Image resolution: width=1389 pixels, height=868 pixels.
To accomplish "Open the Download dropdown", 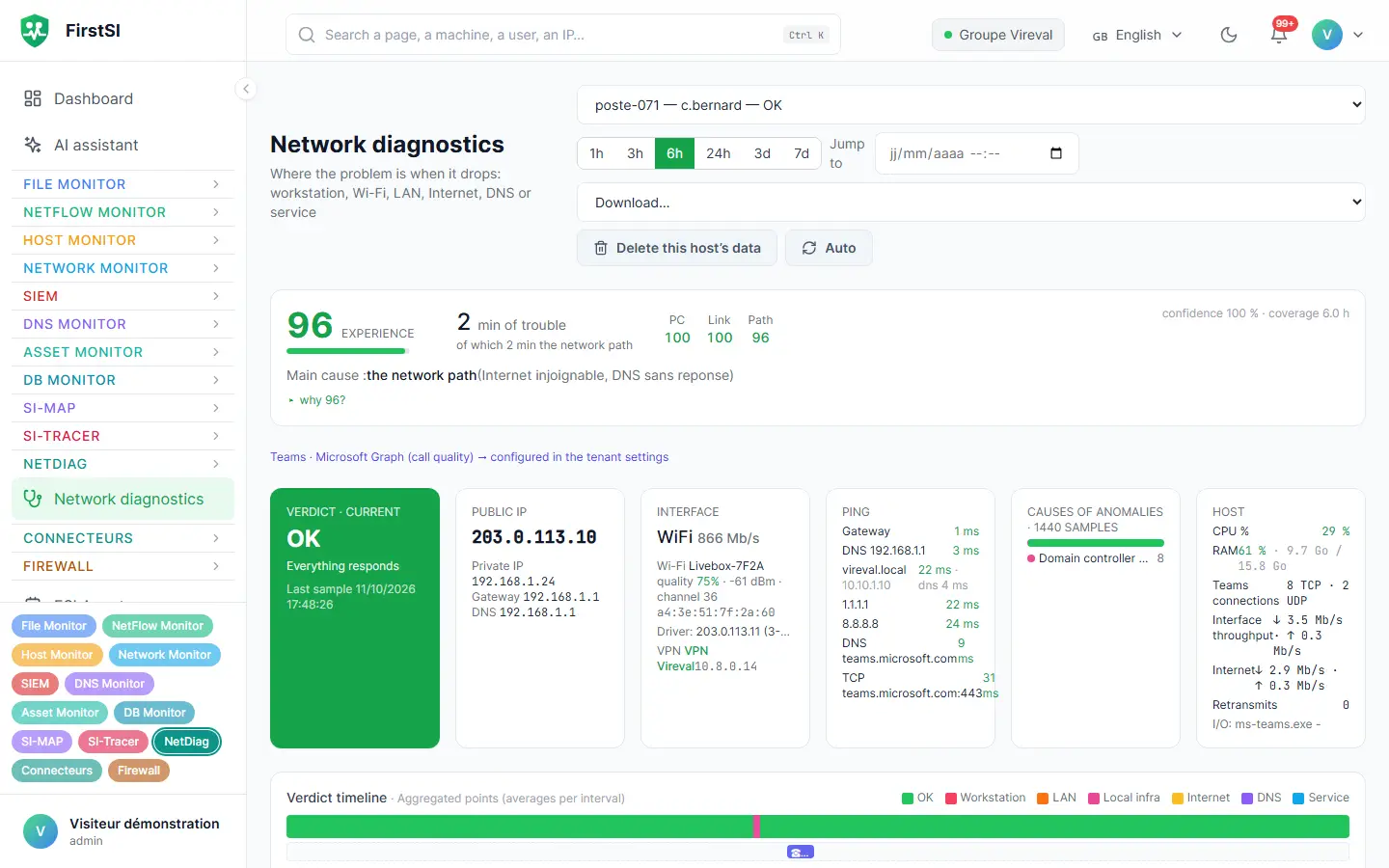I will (x=971, y=203).
